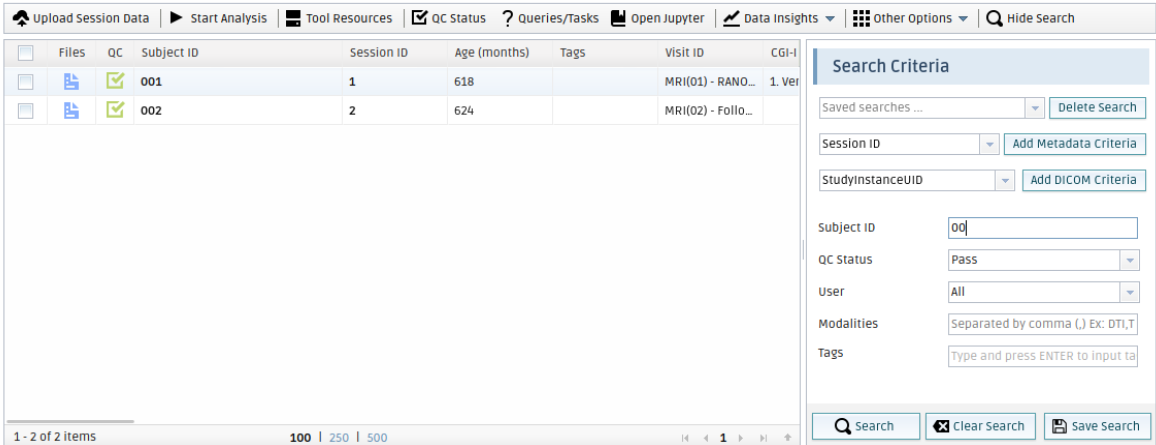Select the checkbox for subject 001
This screenshot has height=445, width=1156.
pyautogui.click(x=26, y=82)
